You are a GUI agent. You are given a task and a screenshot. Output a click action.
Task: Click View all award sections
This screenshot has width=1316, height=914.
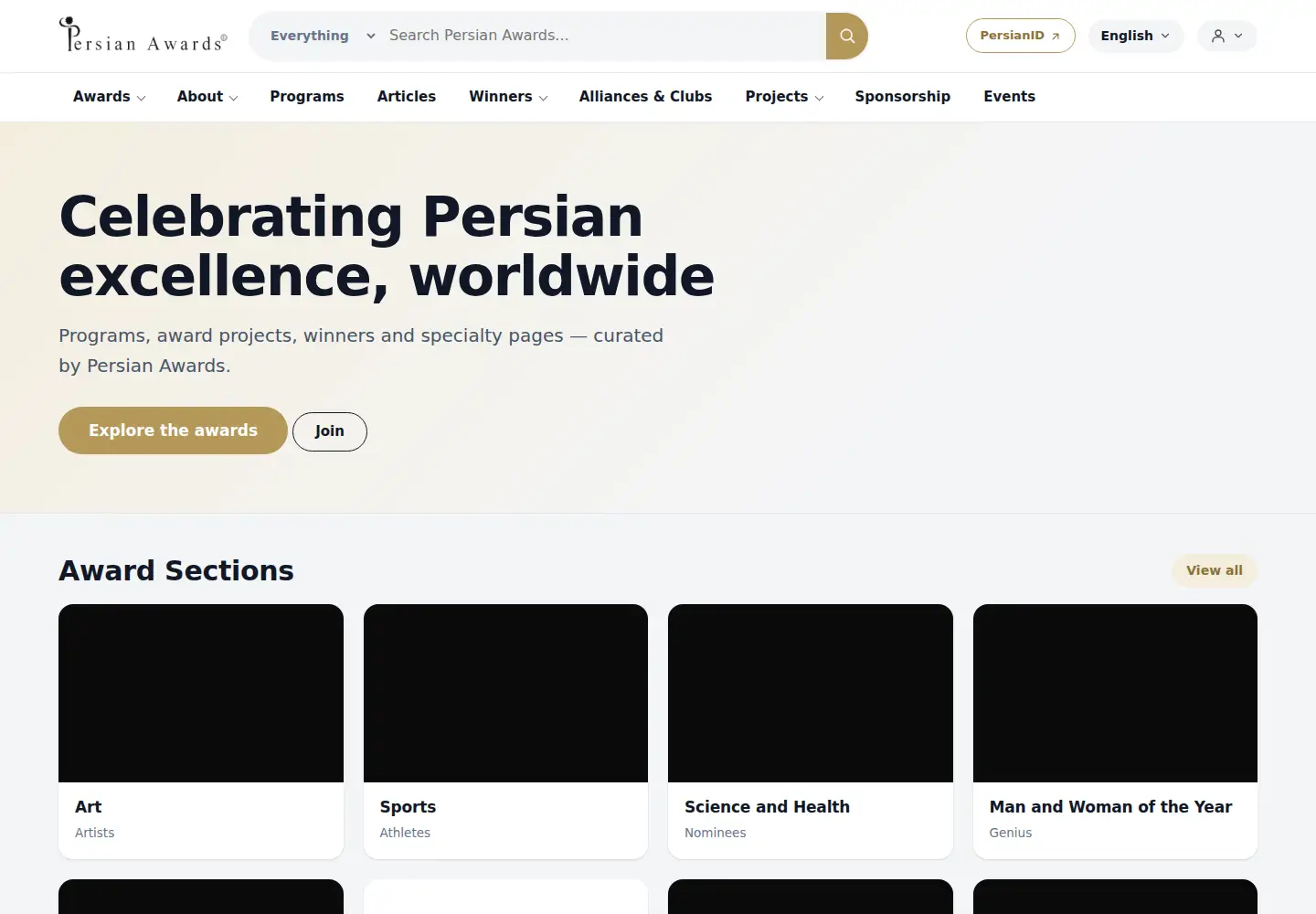[1214, 570]
